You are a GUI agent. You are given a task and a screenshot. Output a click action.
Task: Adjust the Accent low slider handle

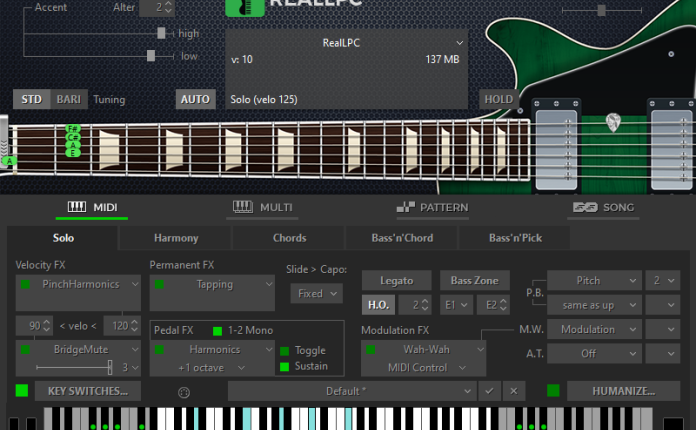[151, 55]
